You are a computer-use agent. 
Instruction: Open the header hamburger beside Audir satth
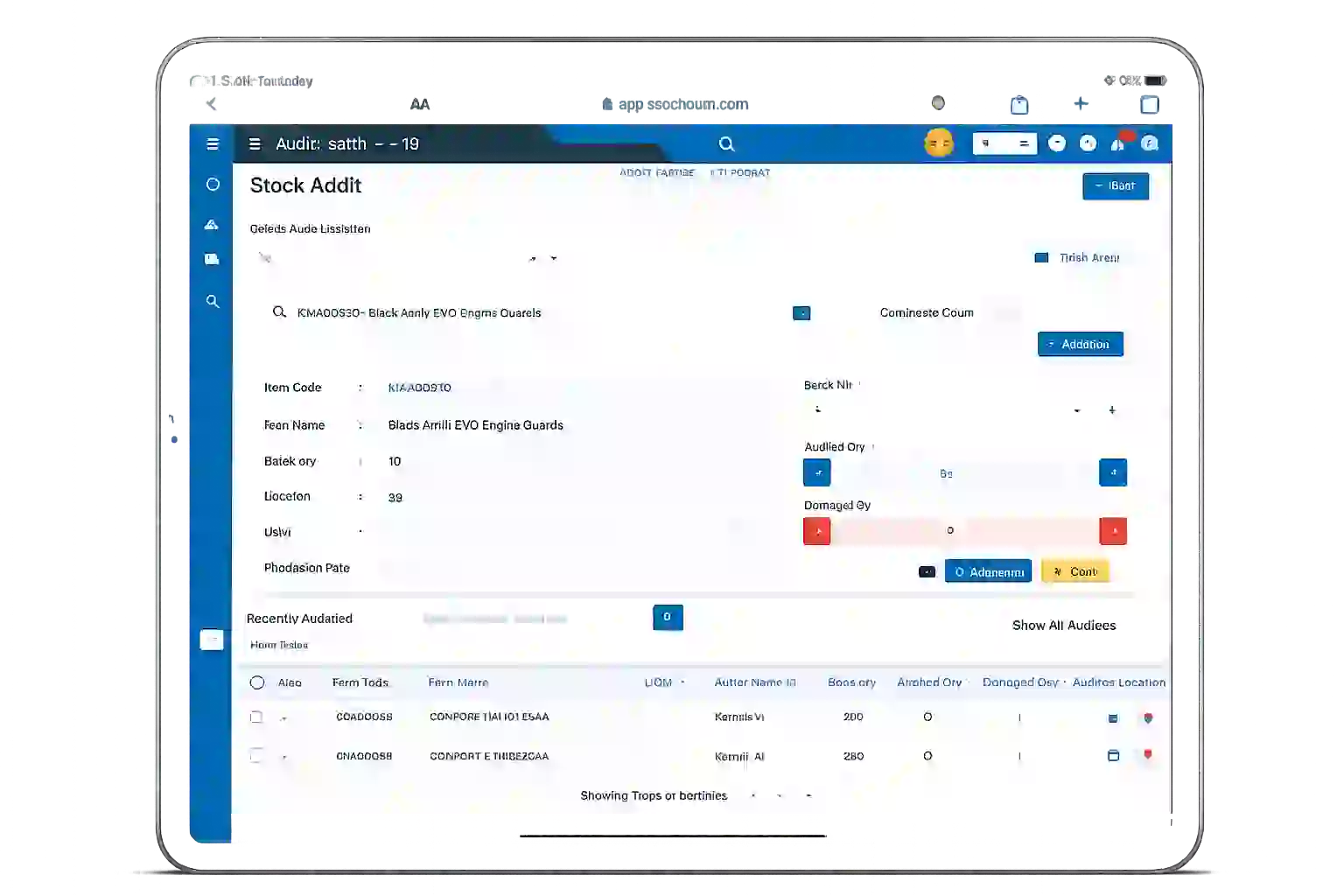click(255, 143)
